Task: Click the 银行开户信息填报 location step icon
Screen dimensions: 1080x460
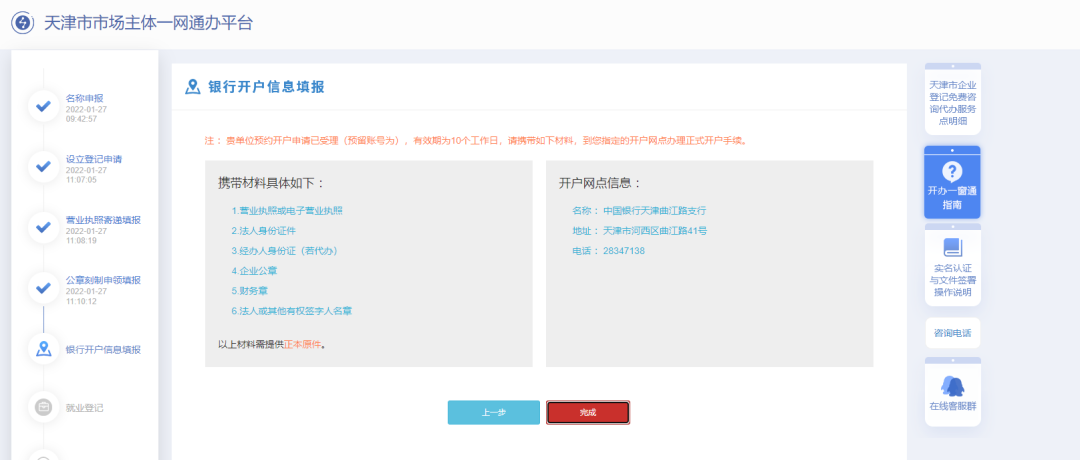Action: pos(43,348)
